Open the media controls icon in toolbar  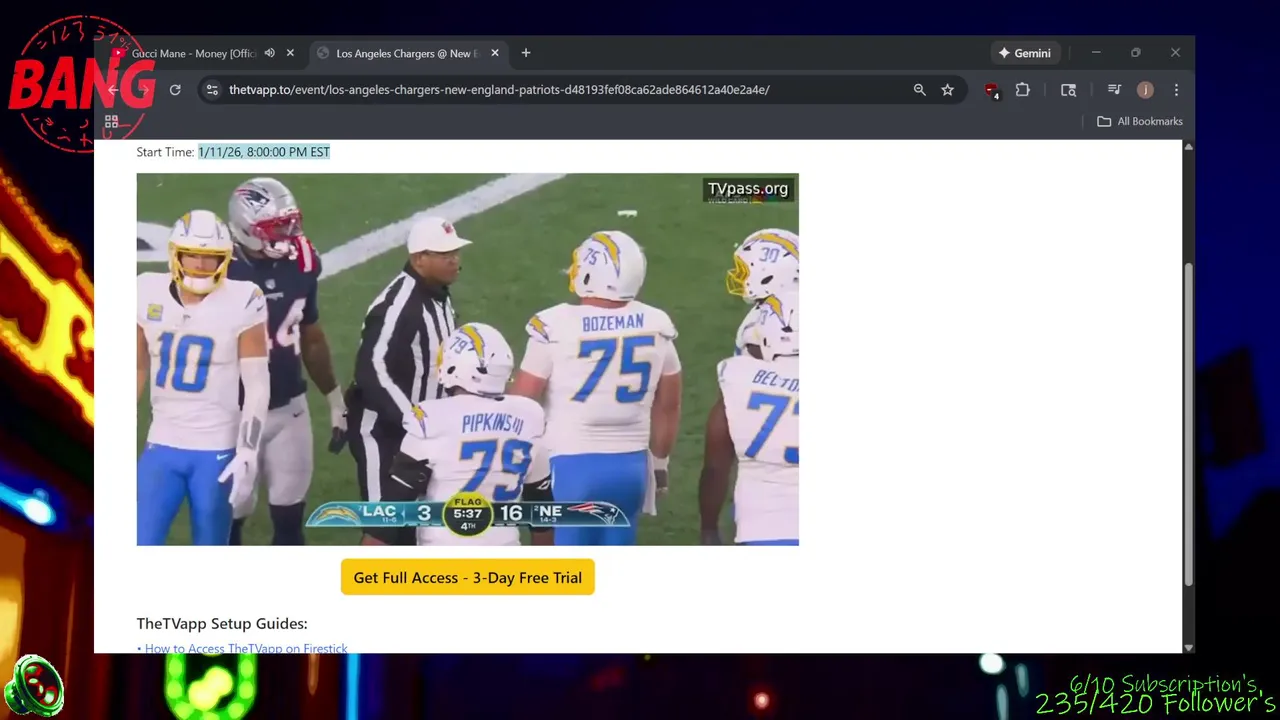point(1114,90)
